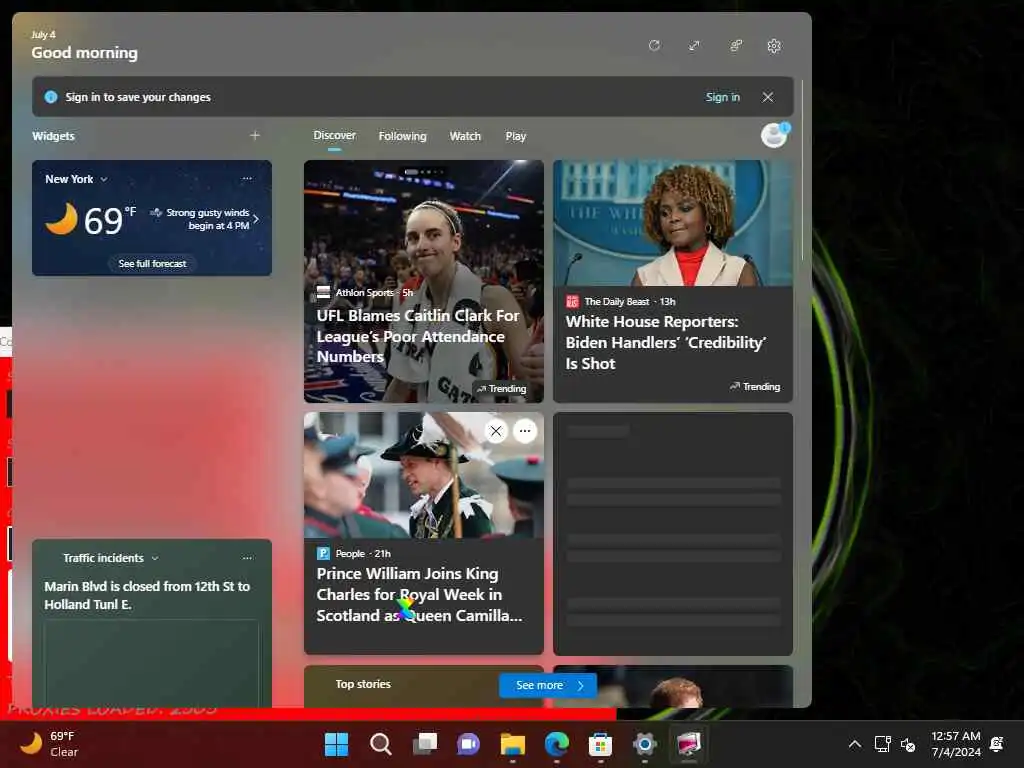
Task: Click taskbar weather widget 69°F Clear
Action: click(50, 744)
